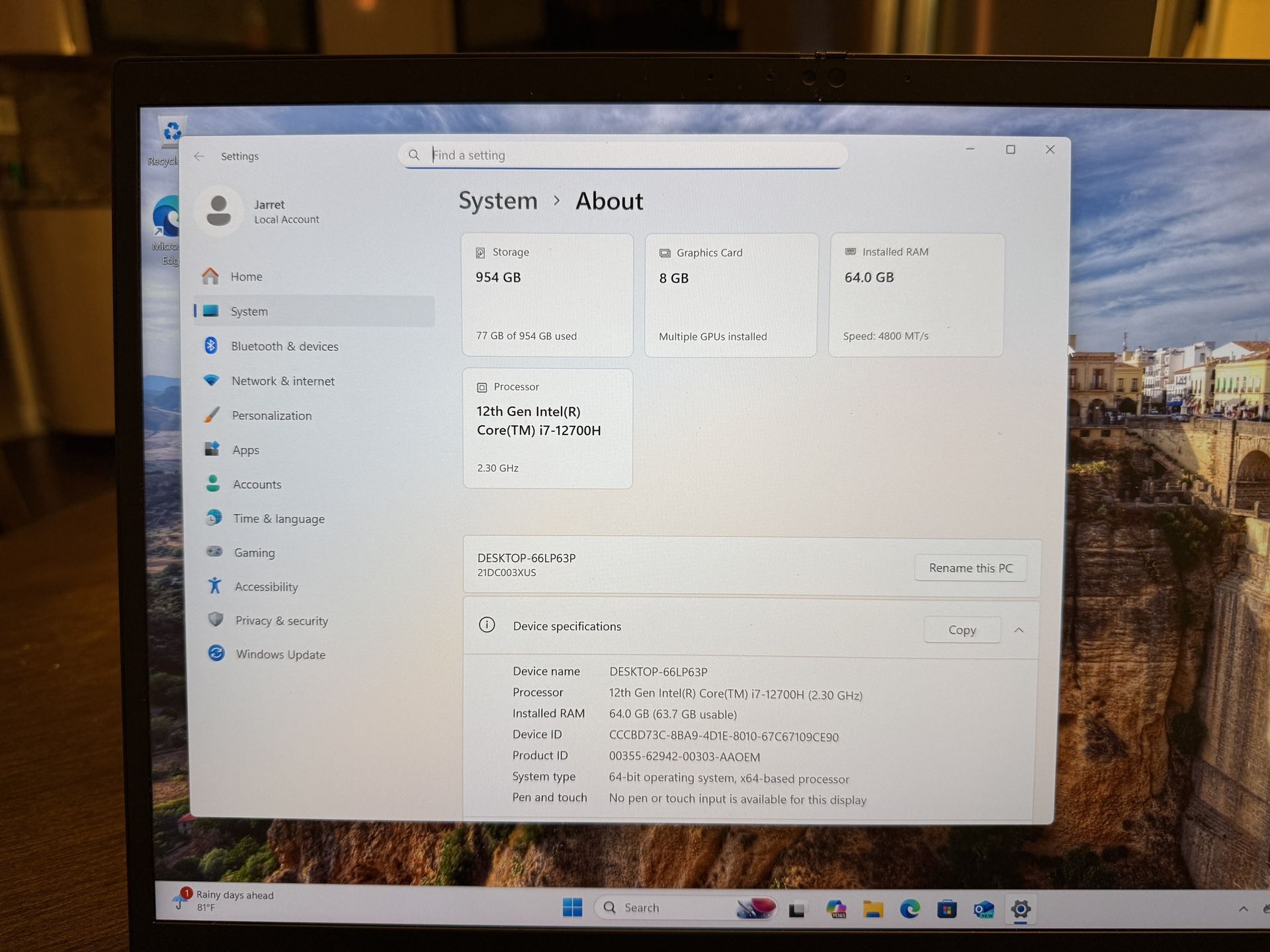Click the Bluetooth & devices icon

[x=211, y=346]
